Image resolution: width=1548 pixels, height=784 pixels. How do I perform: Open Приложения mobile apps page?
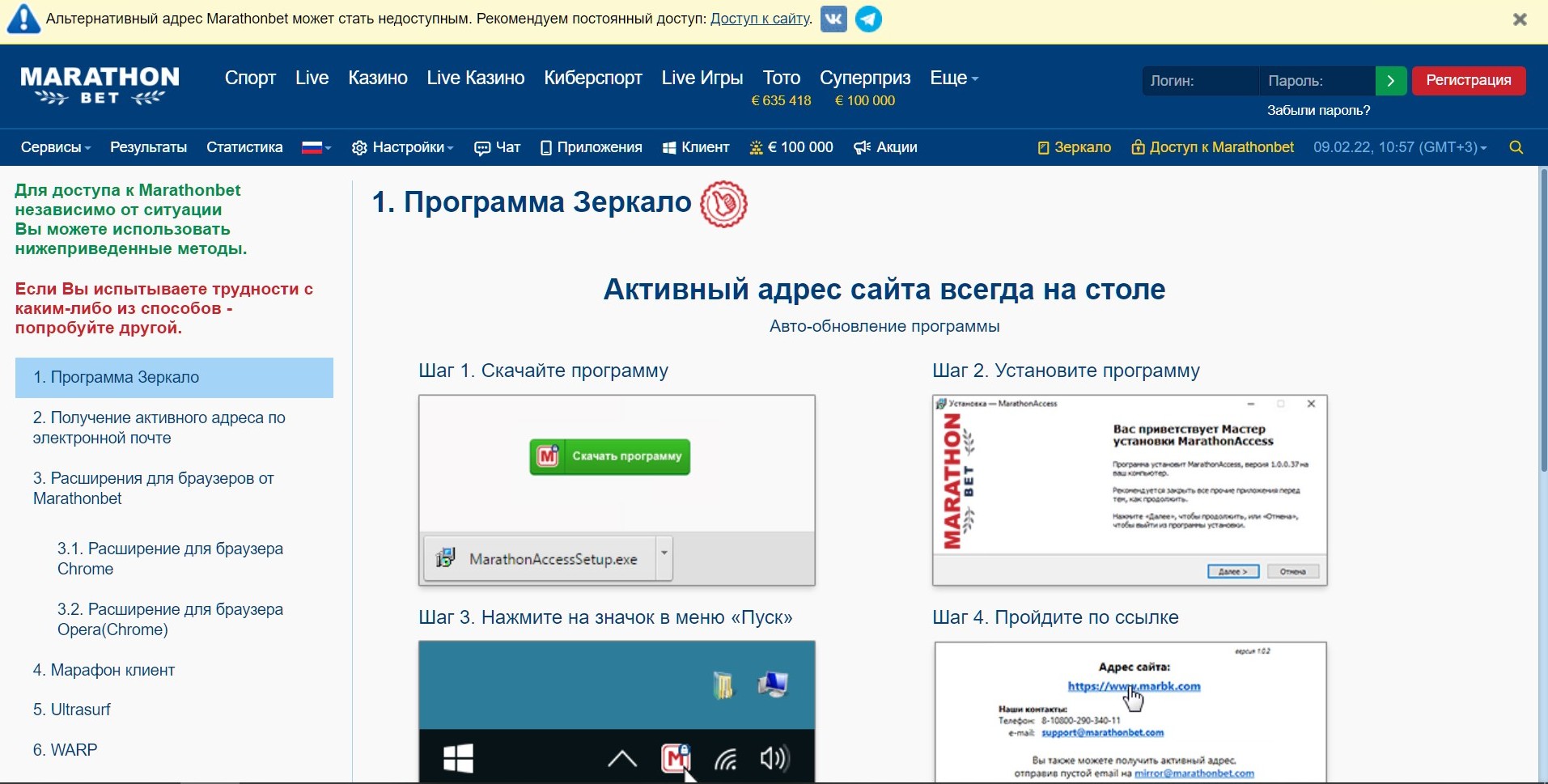point(591,147)
